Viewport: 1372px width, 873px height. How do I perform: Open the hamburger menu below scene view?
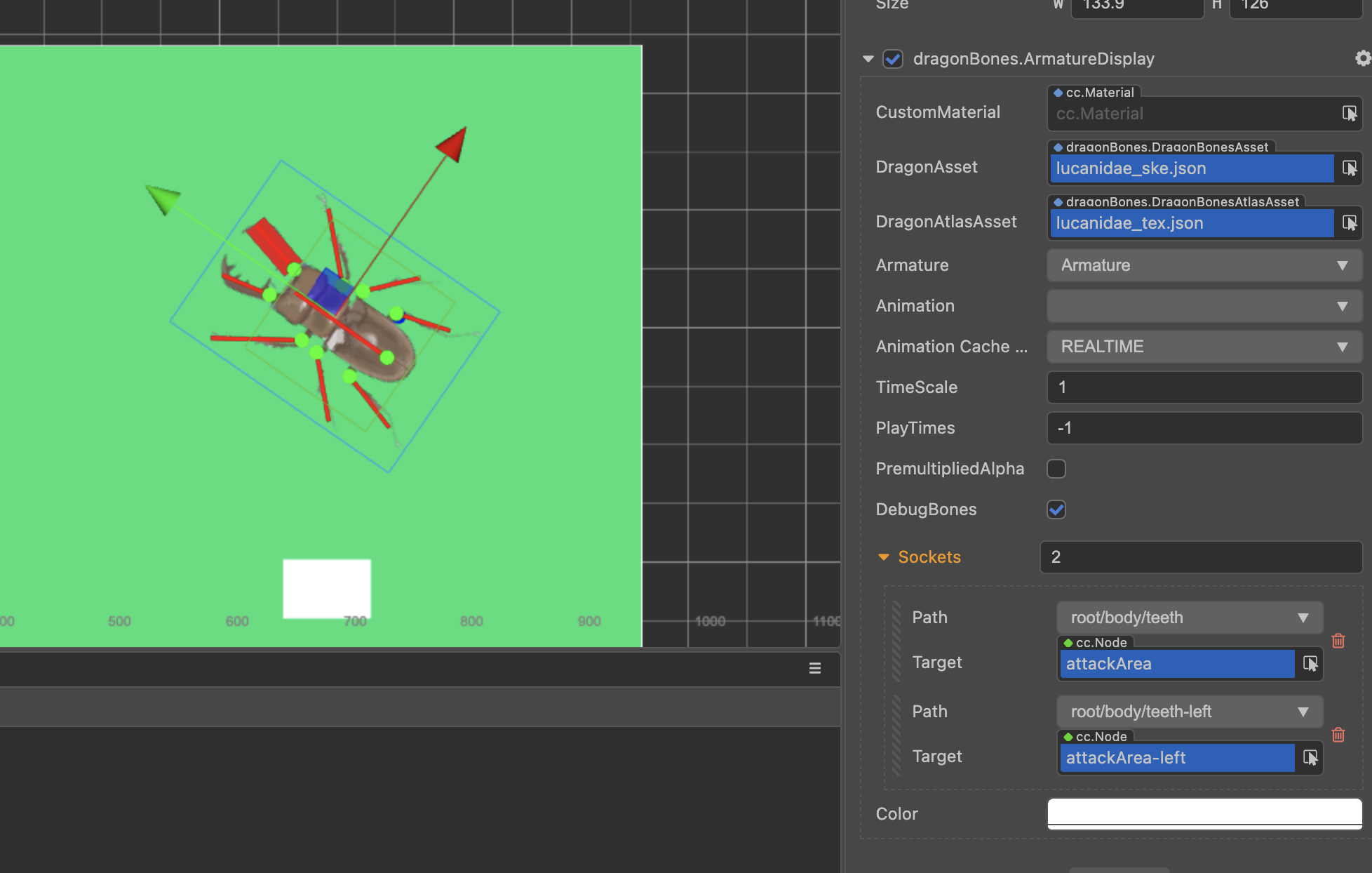[x=814, y=668]
